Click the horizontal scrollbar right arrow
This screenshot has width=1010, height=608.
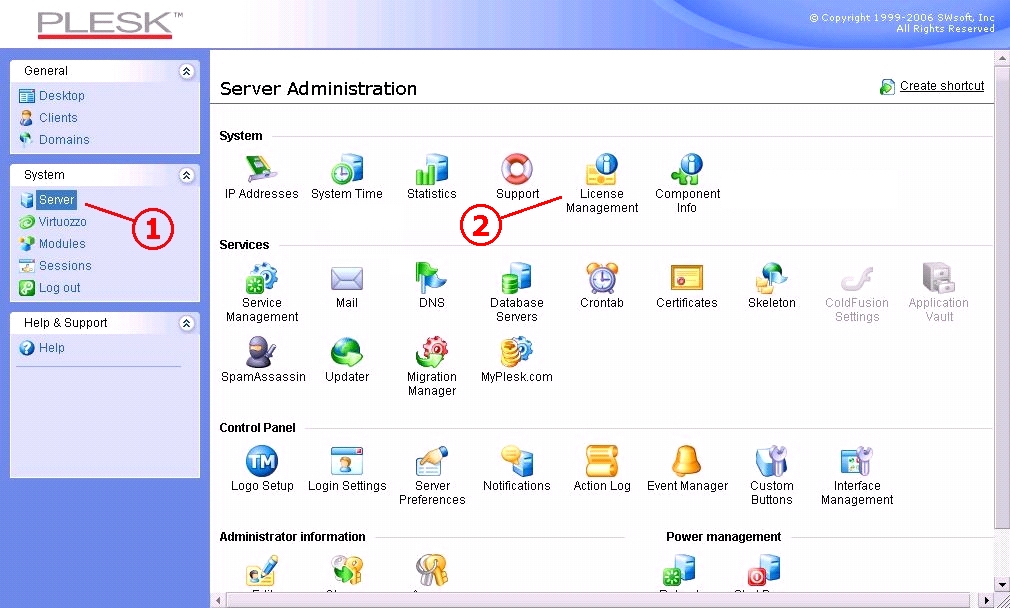click(987, 600)
